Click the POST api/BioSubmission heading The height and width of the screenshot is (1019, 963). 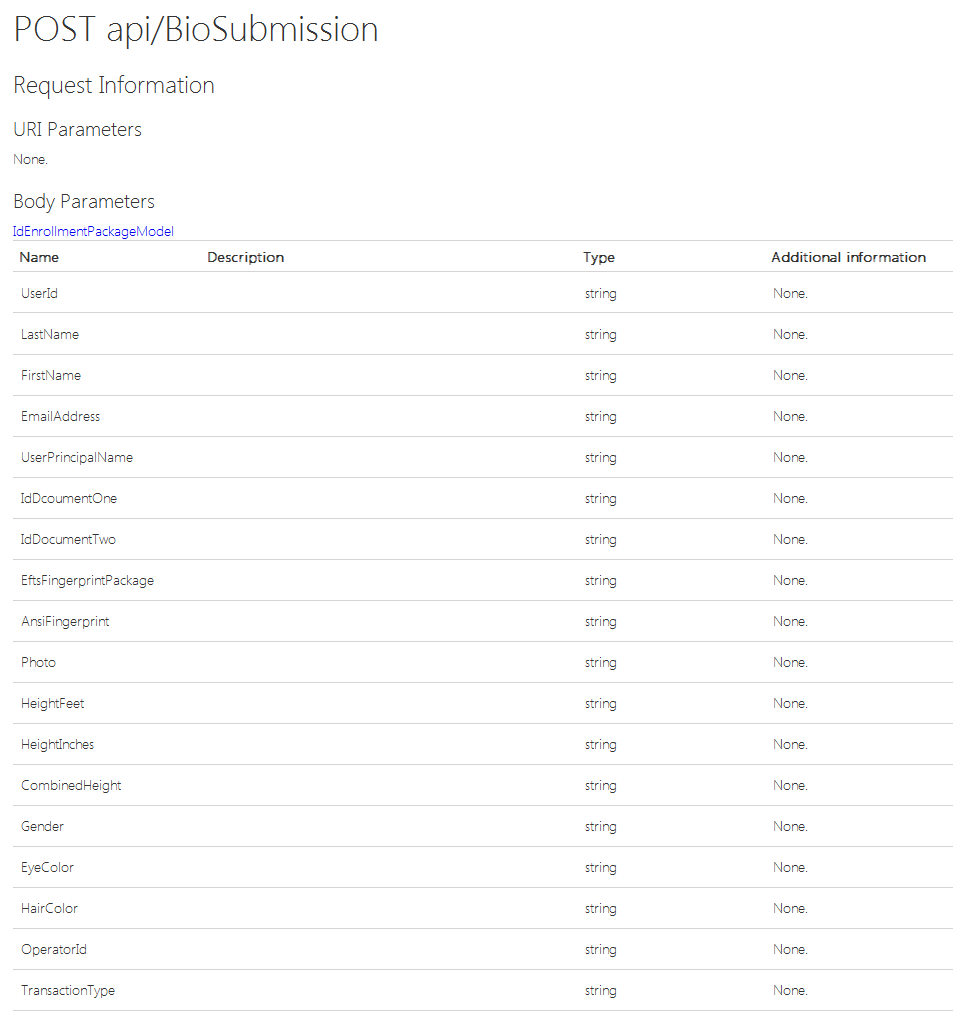(x=196, y=30)
